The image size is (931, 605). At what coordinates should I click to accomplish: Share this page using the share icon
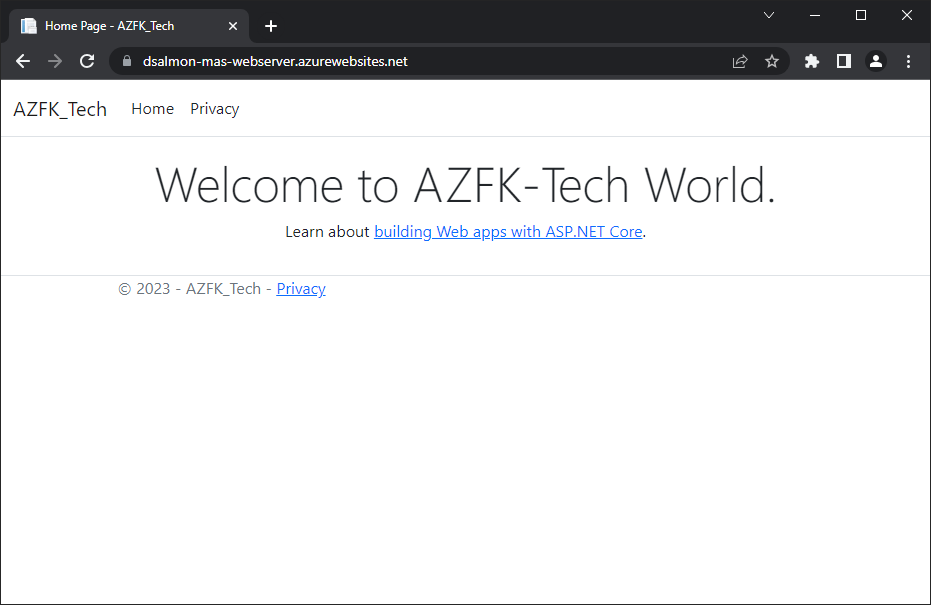pos(740,61)
